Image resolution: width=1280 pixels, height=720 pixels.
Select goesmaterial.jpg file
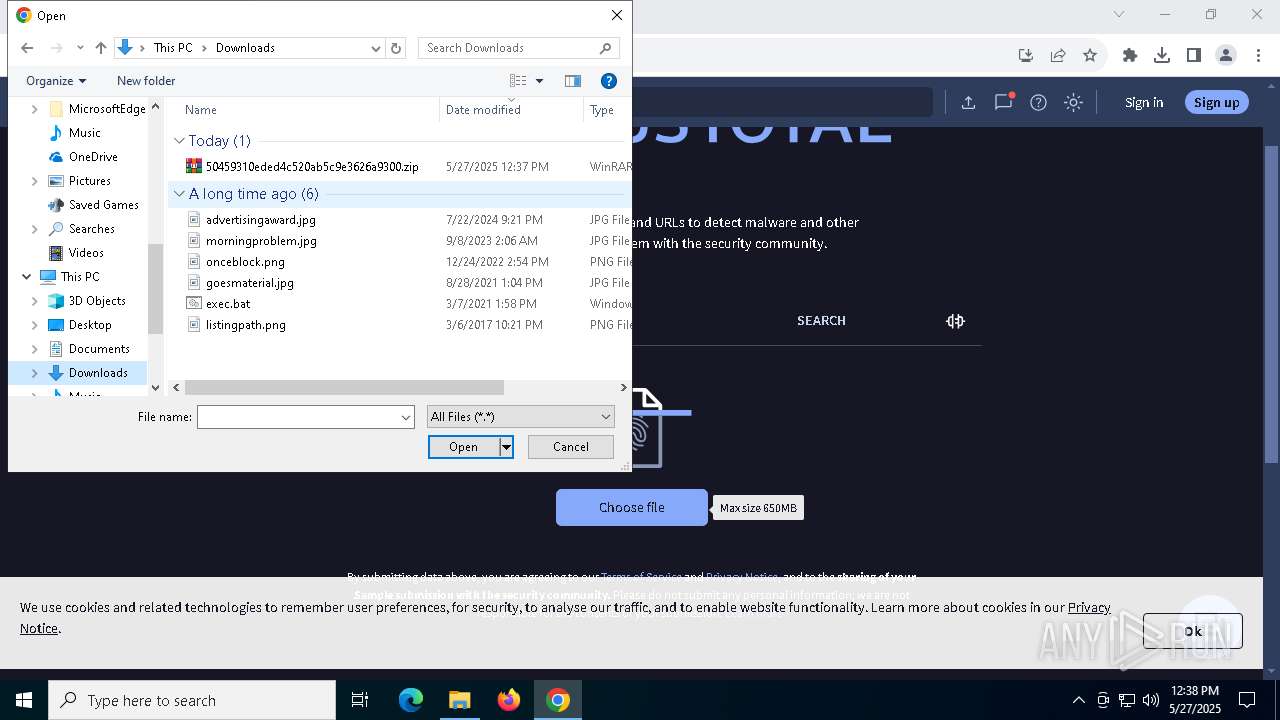pos(249,283)
